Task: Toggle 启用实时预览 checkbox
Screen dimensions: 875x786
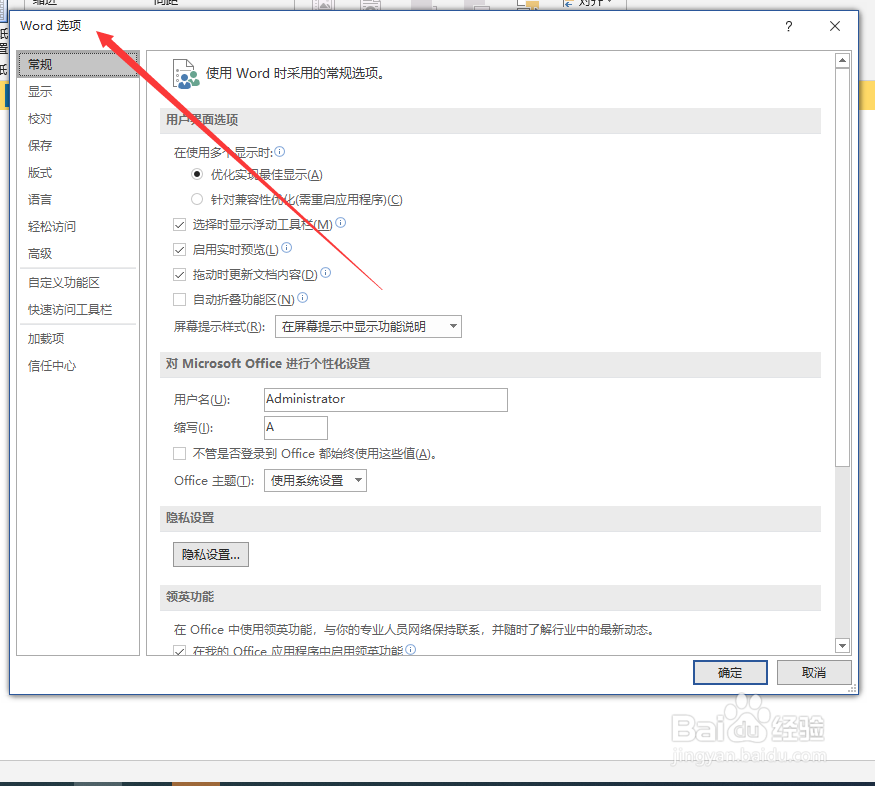Action: 180,250
